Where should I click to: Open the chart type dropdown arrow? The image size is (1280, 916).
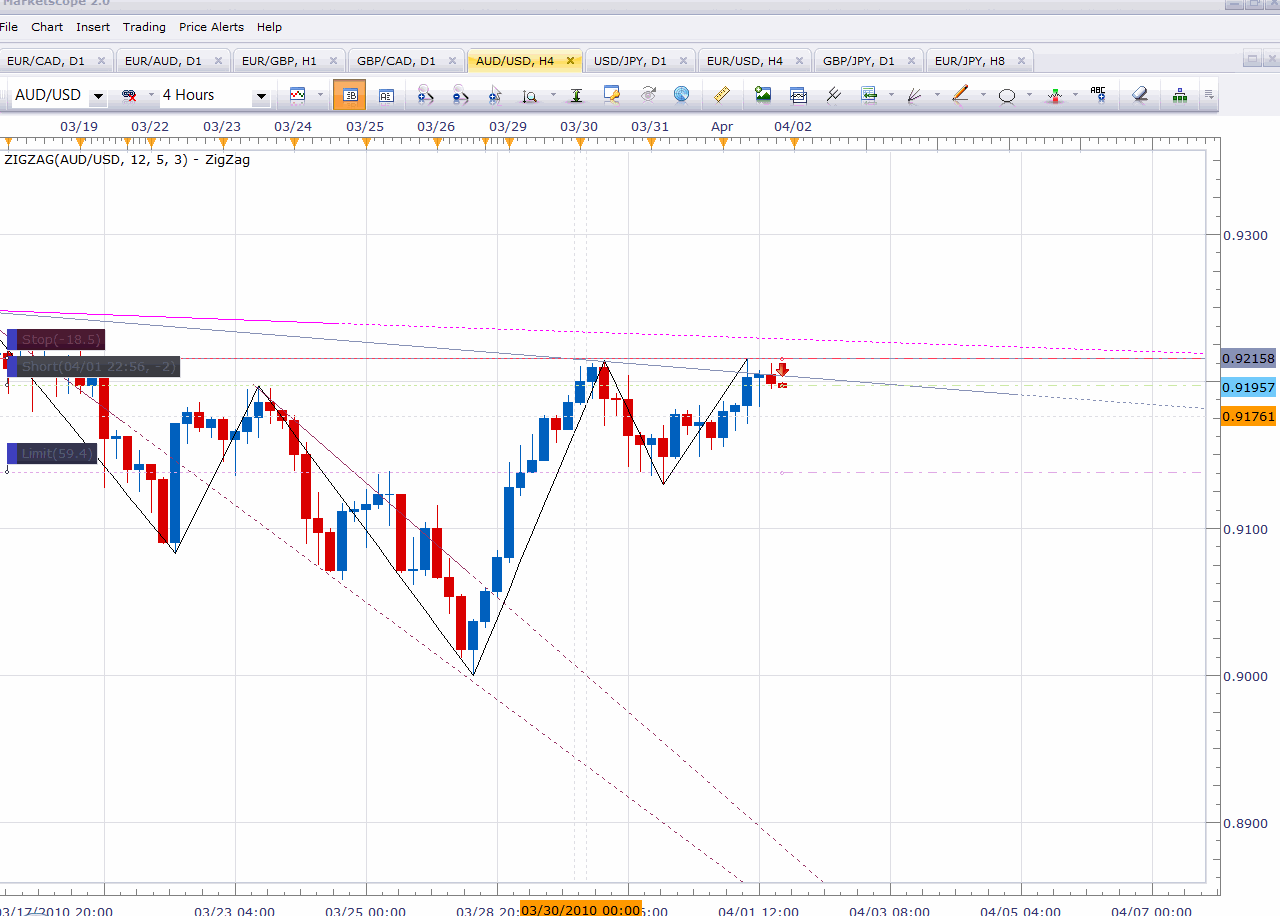320,95
